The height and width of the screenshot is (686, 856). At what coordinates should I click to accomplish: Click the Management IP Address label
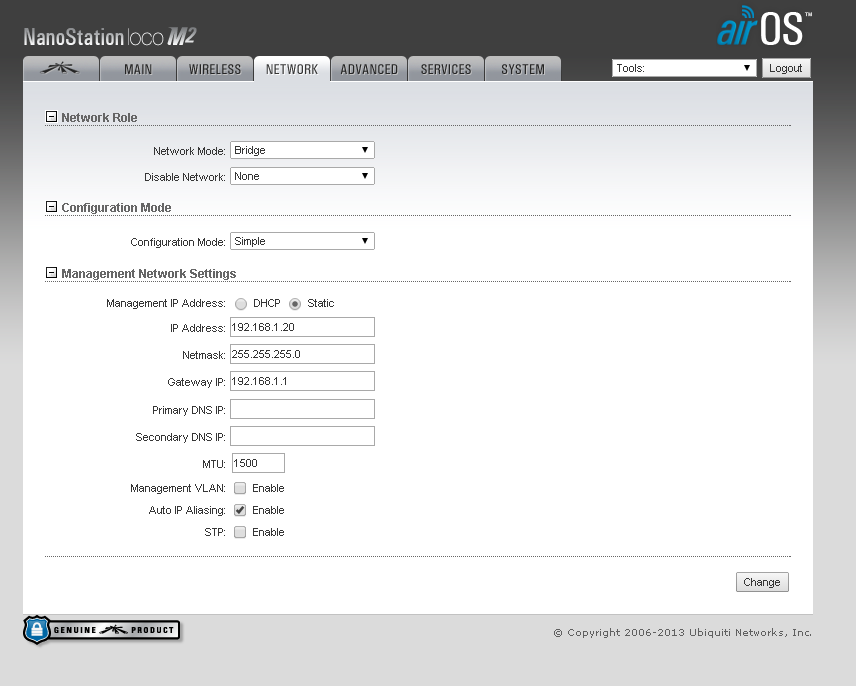[x=166, y=303]
